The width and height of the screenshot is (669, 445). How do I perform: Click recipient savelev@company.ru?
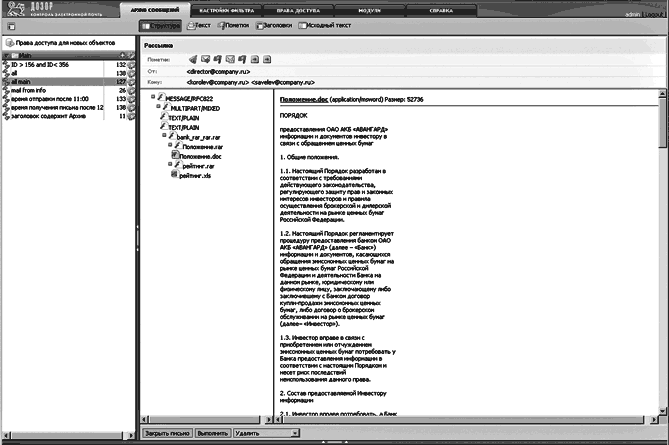click(283, 82)
